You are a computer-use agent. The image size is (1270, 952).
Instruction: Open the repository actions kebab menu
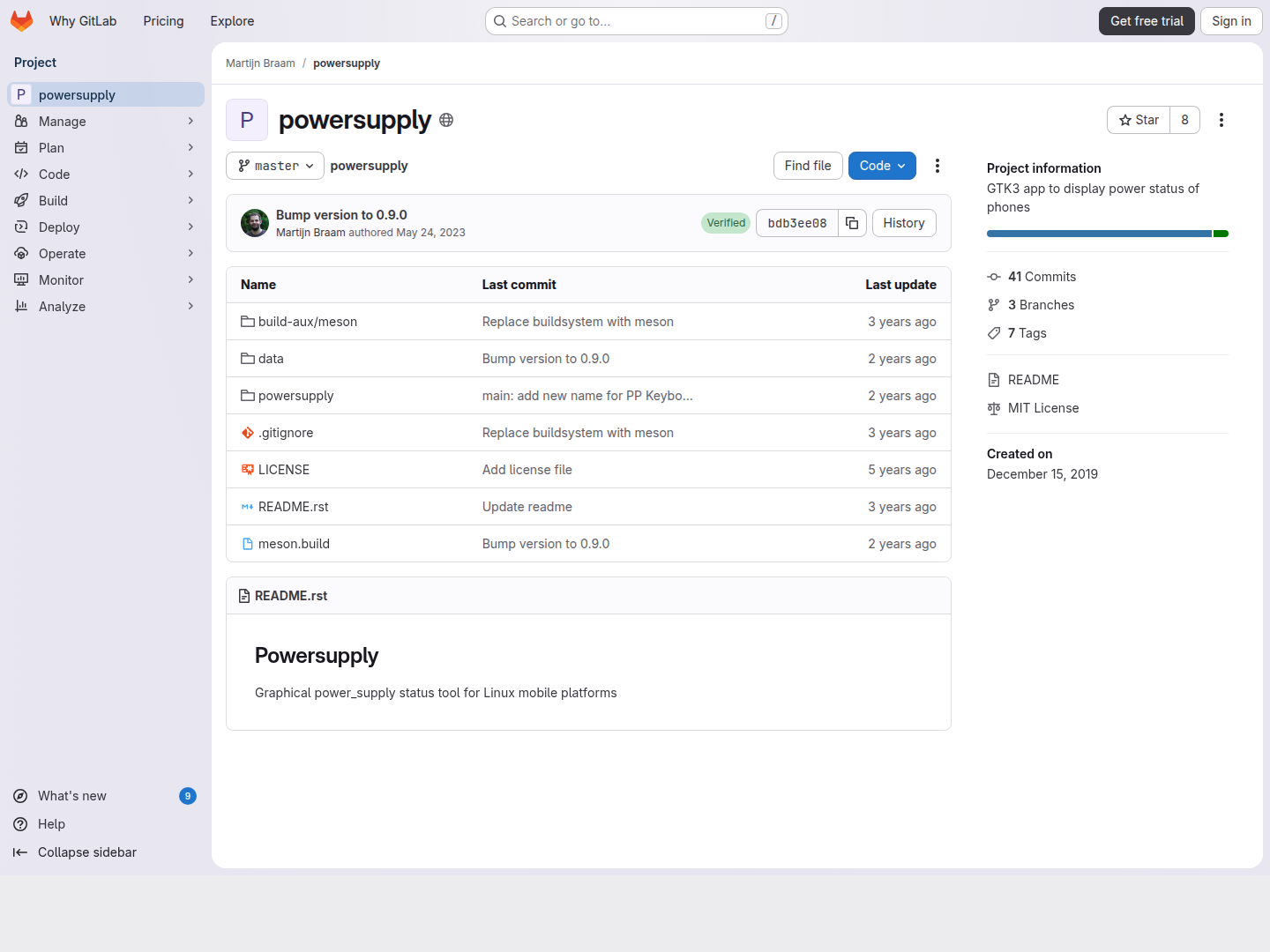[x=938, y=166]
